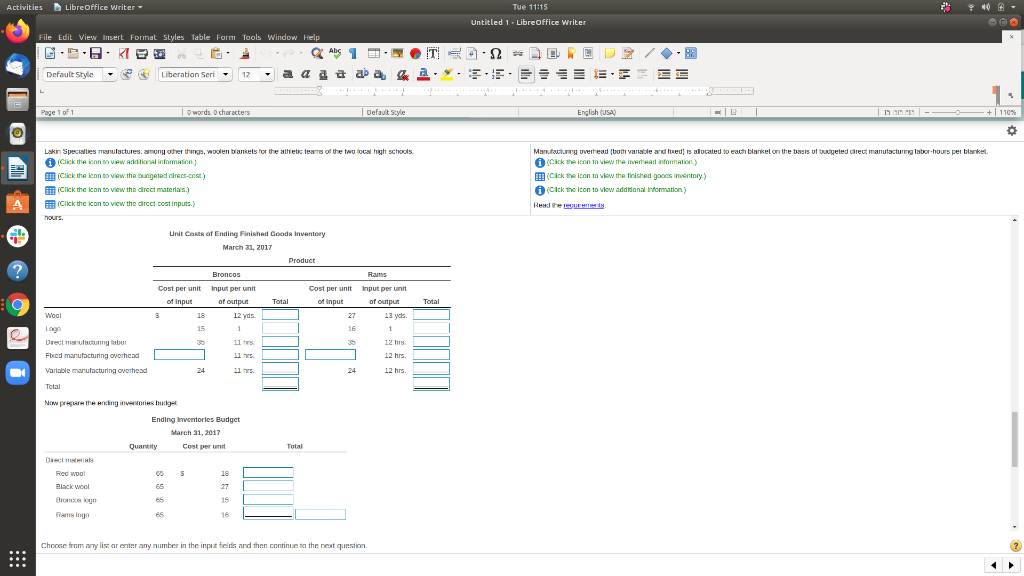
Task: Open the Tools menu
Action: [x=251, y=37]
